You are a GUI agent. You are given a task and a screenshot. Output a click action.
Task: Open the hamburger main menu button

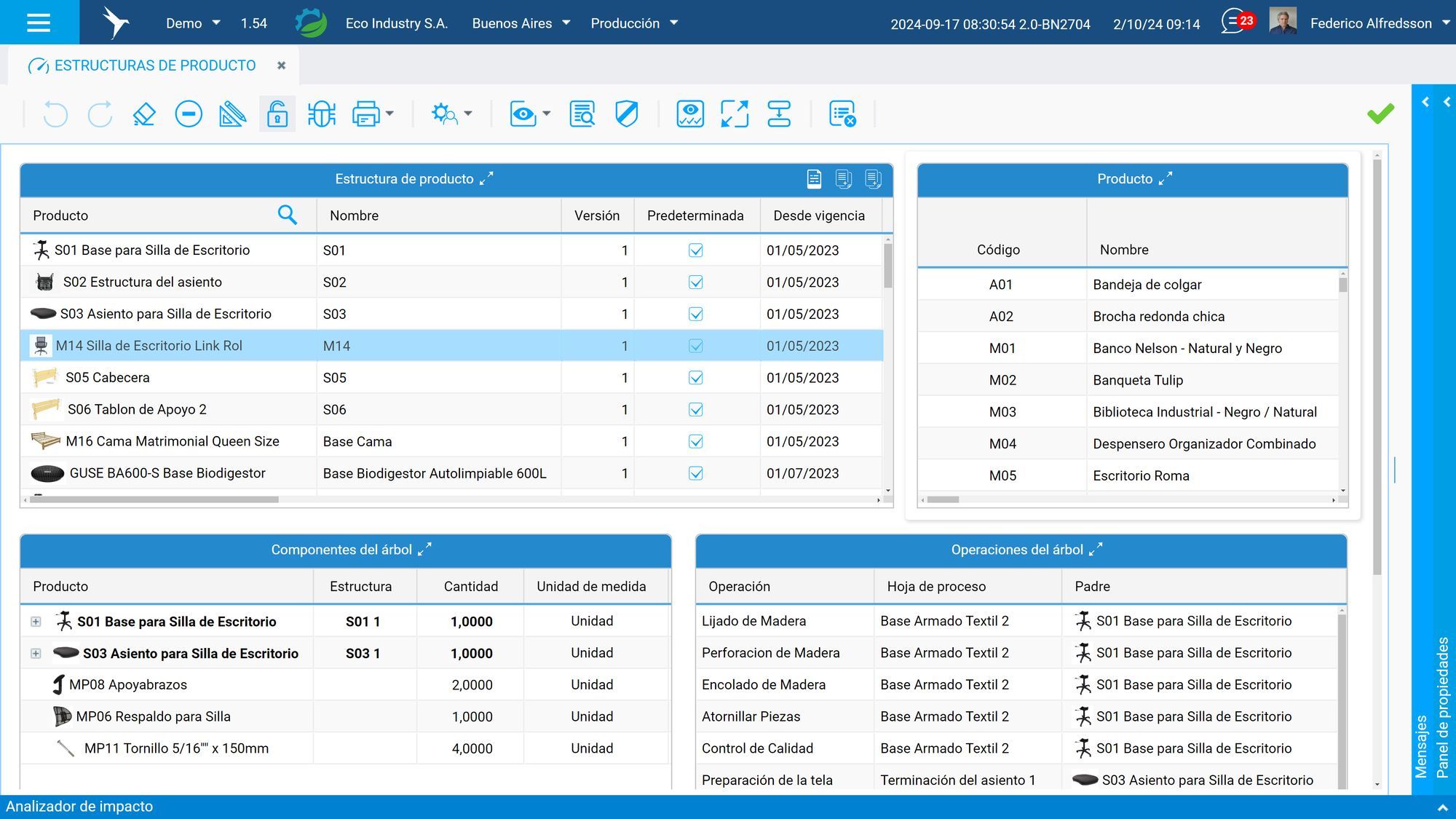[39, 23]
